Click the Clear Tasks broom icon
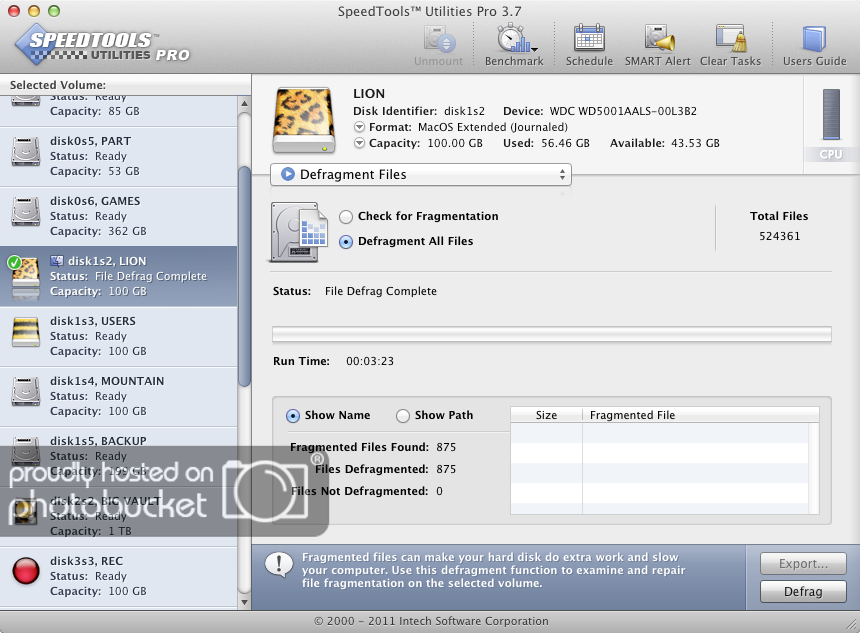Viewport: 860px width, 633px height. (731, 38)
